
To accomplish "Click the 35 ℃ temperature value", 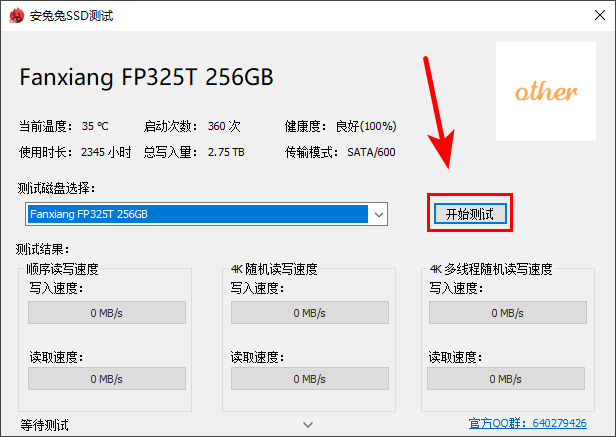I will pos(95,127).
